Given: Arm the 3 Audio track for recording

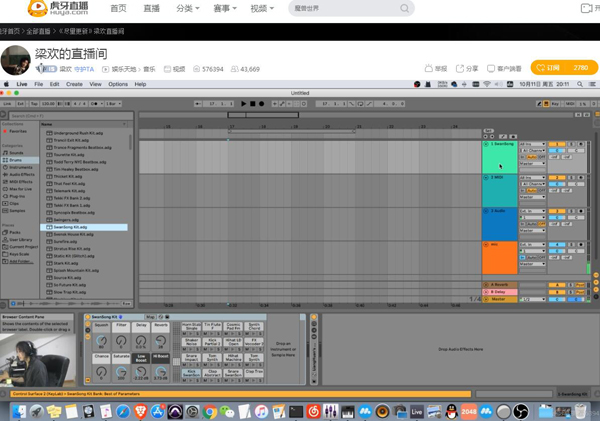Looking at the screenshot, I should point(581,211).
